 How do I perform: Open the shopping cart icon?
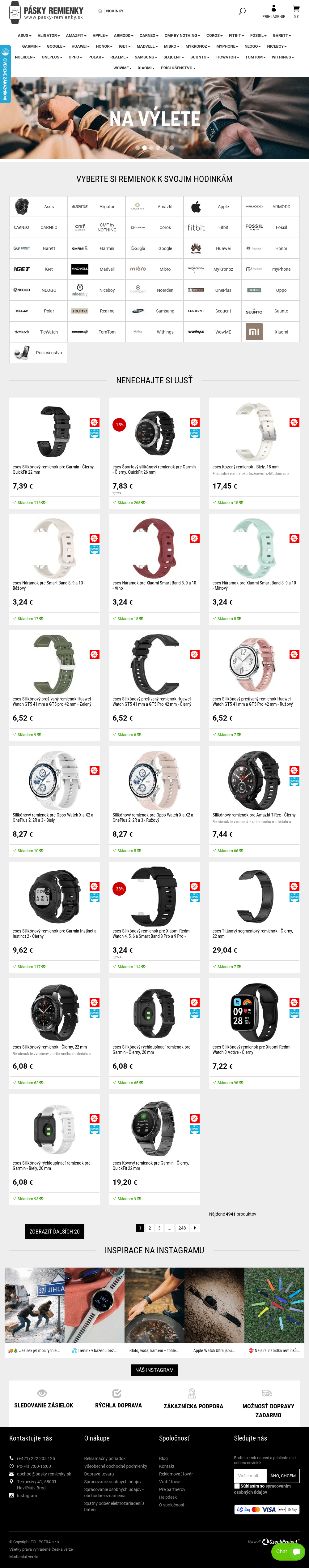pos(296,9)
